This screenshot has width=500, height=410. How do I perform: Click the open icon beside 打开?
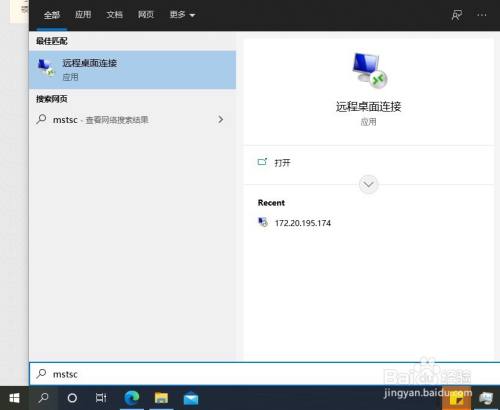point(262,162)
